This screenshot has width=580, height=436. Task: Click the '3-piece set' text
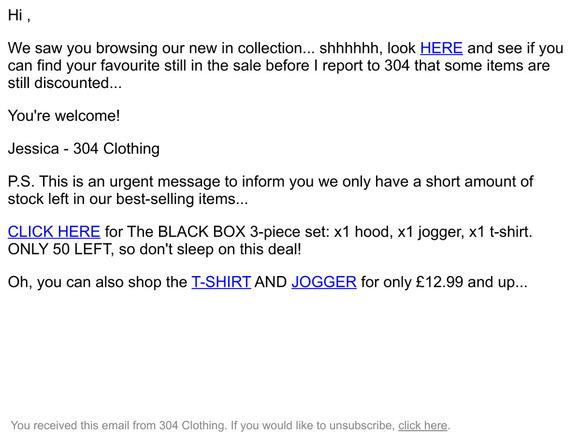(289, 232)
